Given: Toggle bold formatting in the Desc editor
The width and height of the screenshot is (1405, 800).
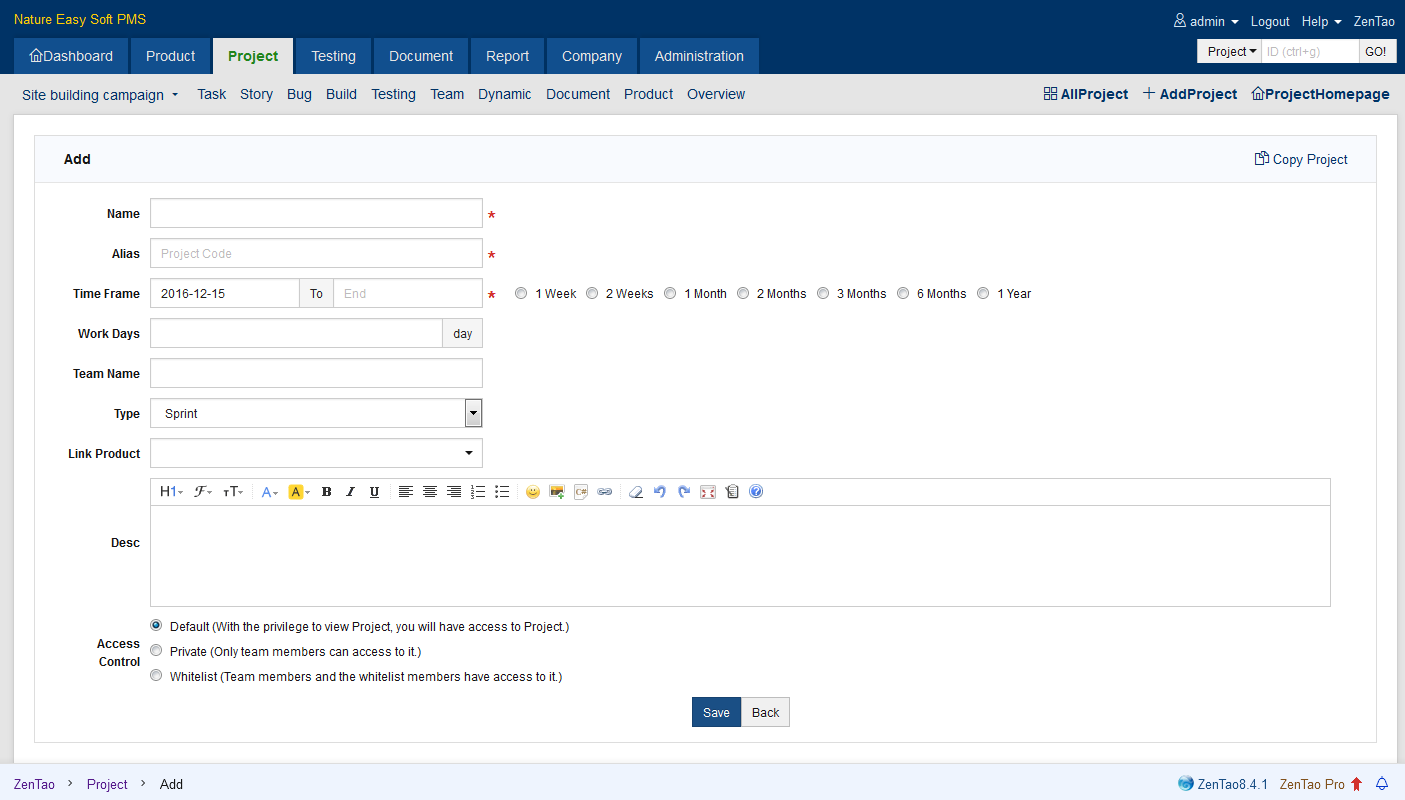Looking at the screenshot, I should tap(326, 492).
